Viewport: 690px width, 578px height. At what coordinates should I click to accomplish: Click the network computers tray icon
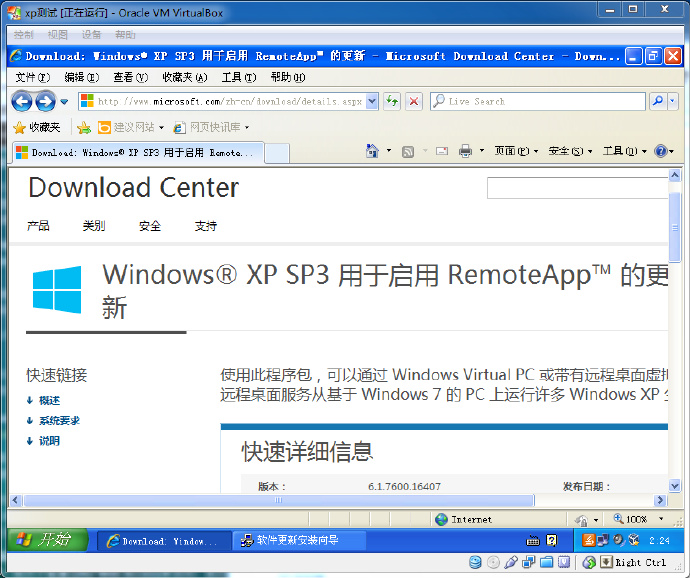pyautogui.click(x=603, y=540)
